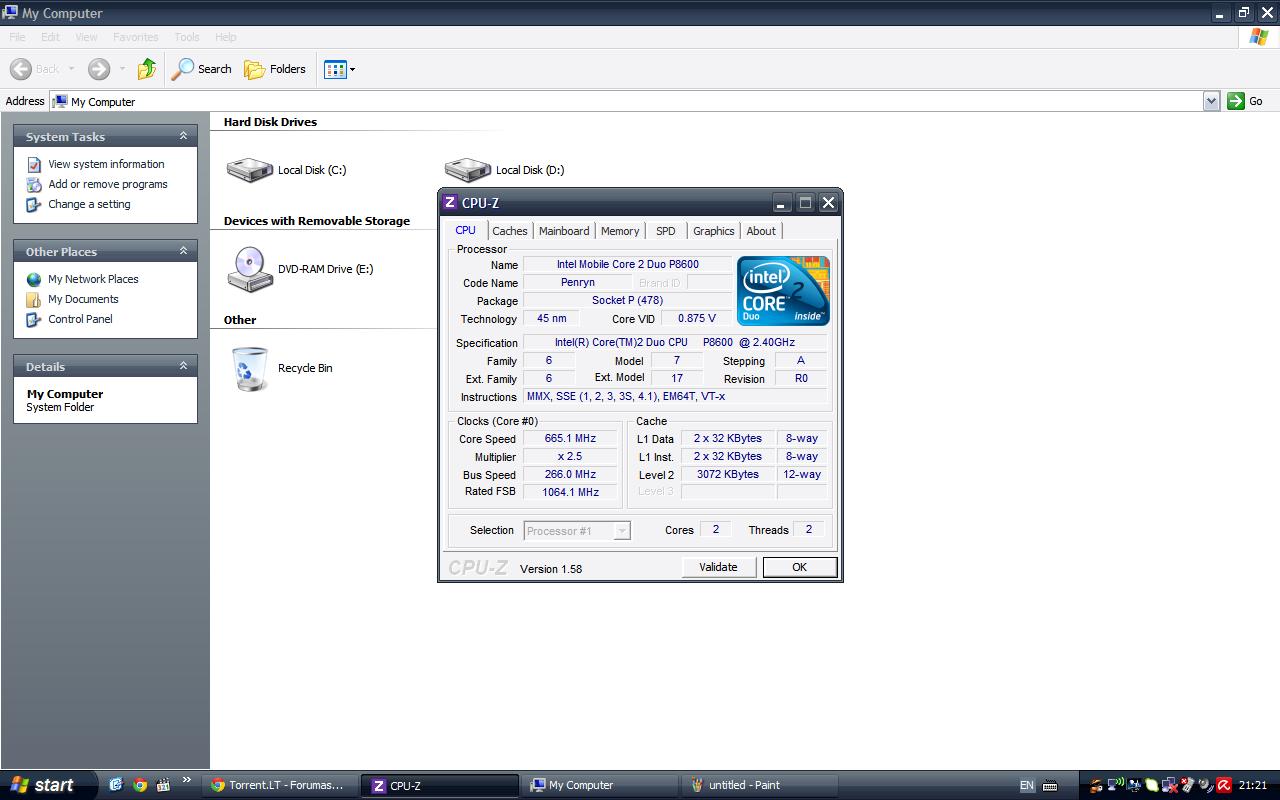Click Rated FSB value 1064.1 MHz
This screenshot has width=1280, height=800.
570,492
